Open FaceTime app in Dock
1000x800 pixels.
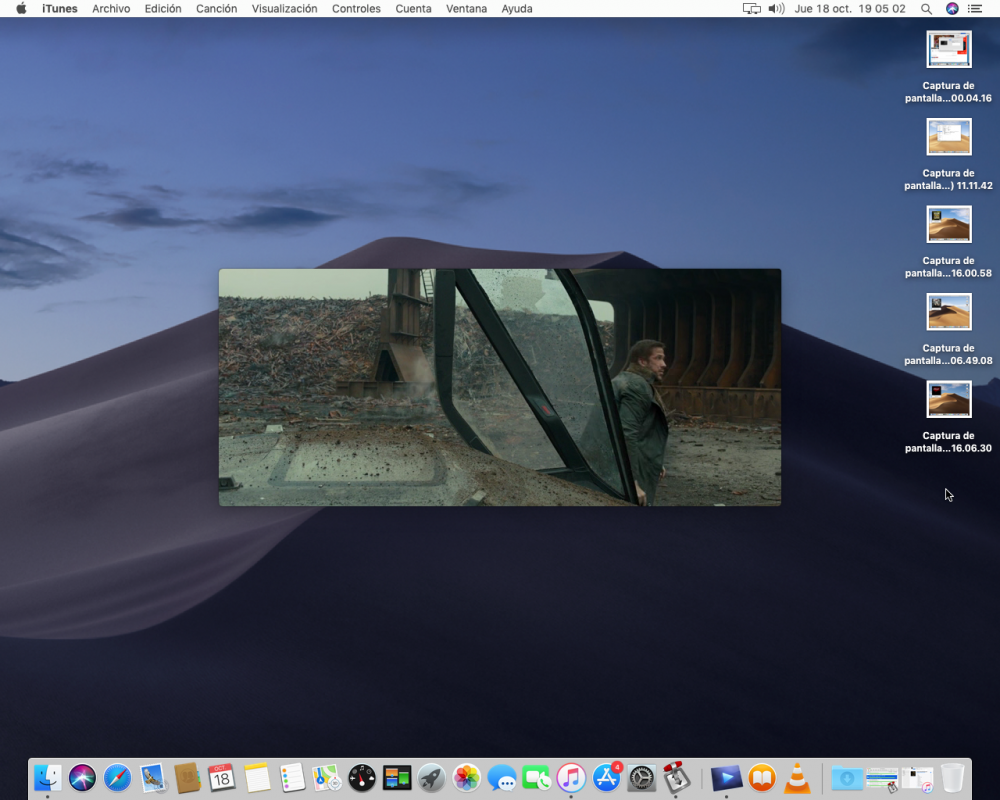(536, 778)
